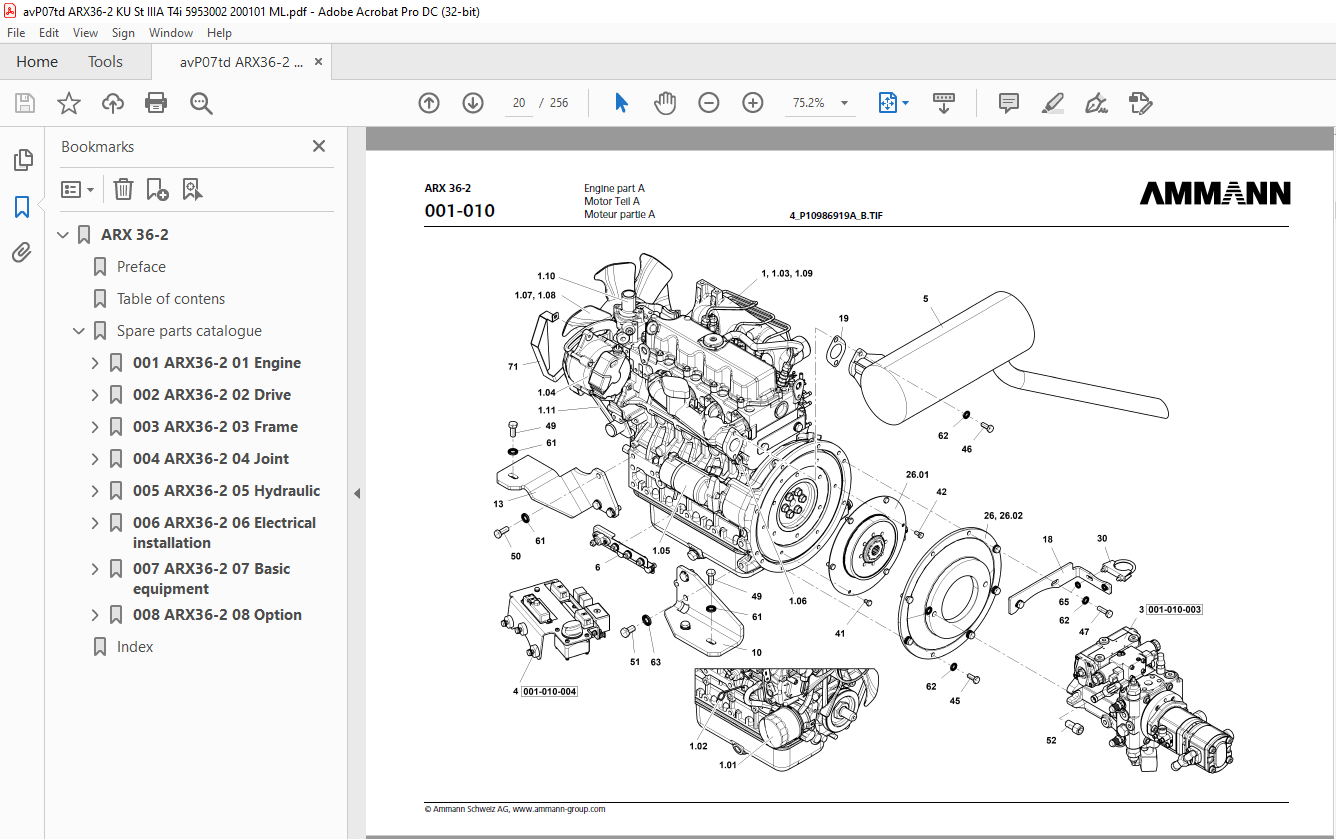Toggle the Bookmarks panel ribbon icon

point(22,207)
